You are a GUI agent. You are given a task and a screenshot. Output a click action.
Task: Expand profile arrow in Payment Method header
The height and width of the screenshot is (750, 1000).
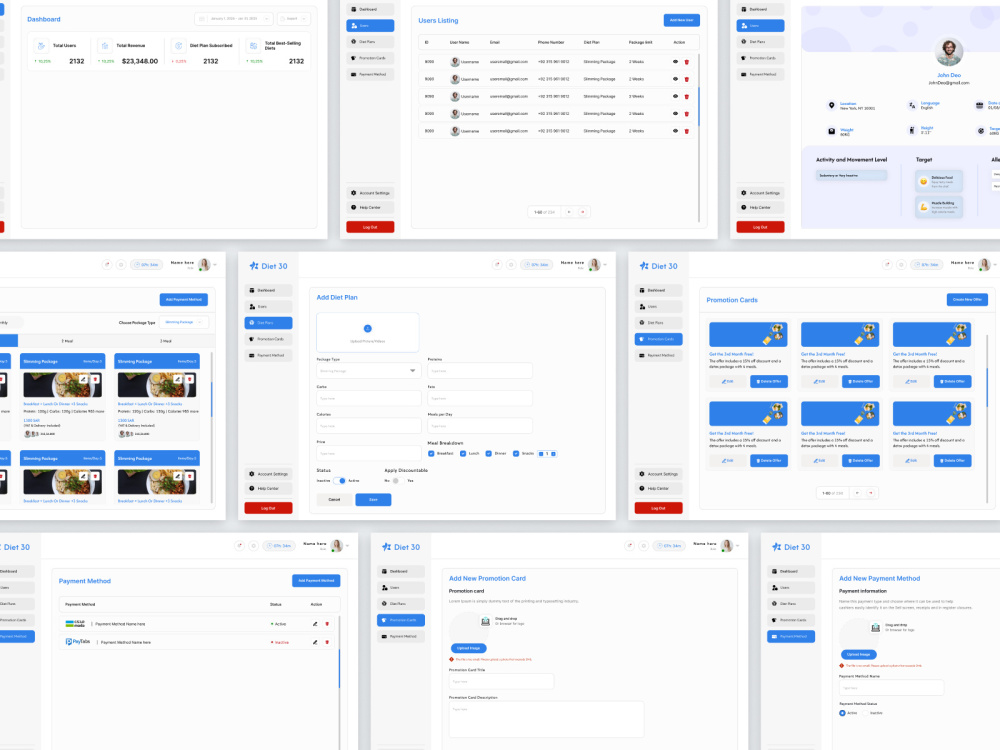[350, 546]
